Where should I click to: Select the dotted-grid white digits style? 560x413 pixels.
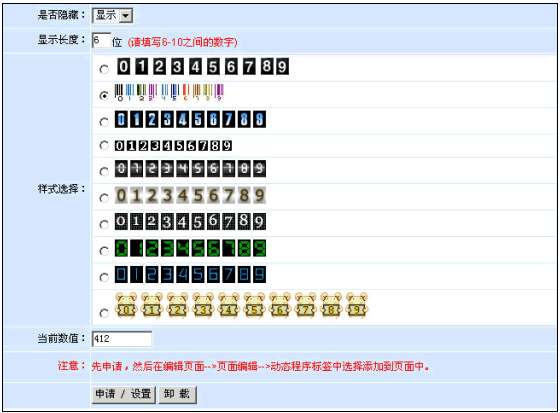point(104,224)
